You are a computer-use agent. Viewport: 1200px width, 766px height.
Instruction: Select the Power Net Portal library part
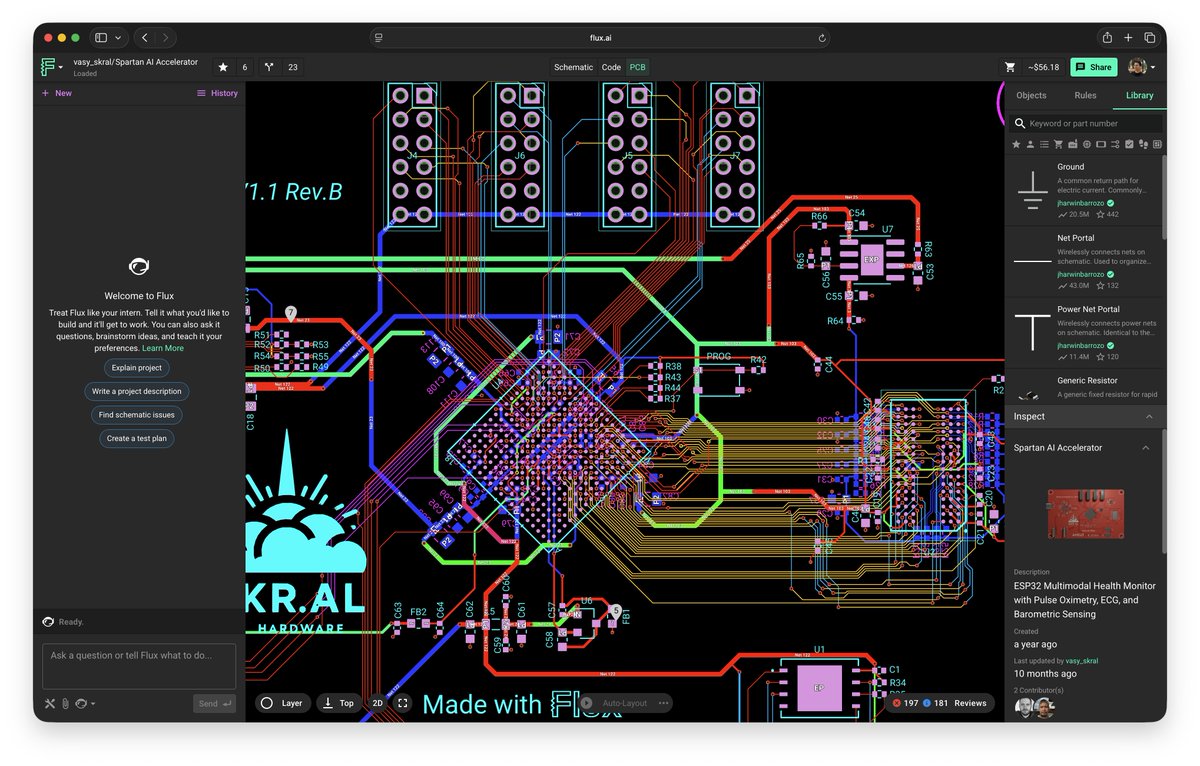point(1084,333)
